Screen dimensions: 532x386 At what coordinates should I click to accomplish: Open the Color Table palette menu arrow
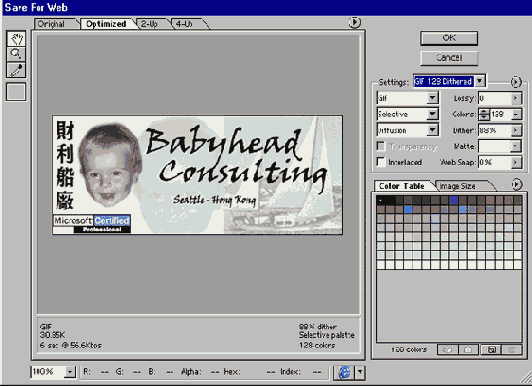516,184
